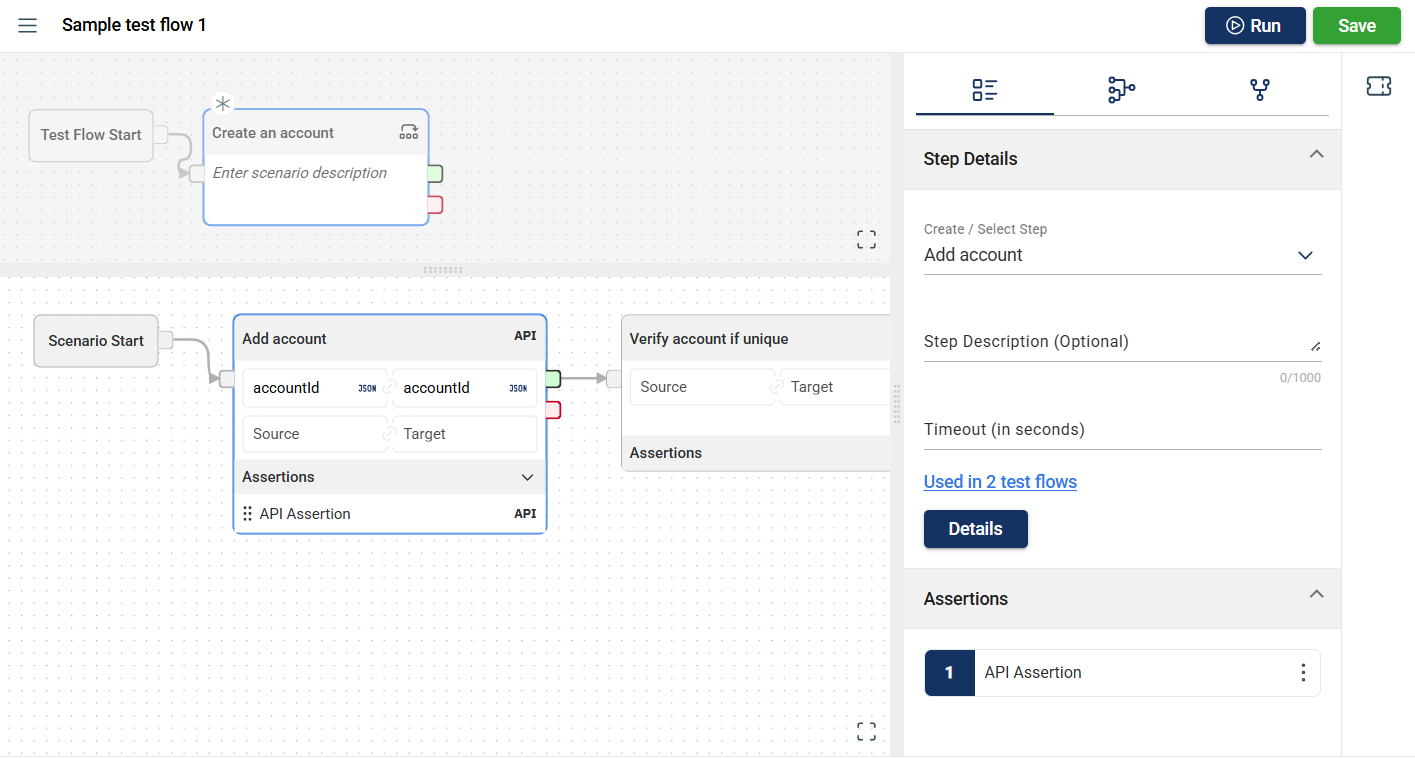Click the scenario icon on Create an account node
Screen dimensions: 1415x758
pos(408,132)
